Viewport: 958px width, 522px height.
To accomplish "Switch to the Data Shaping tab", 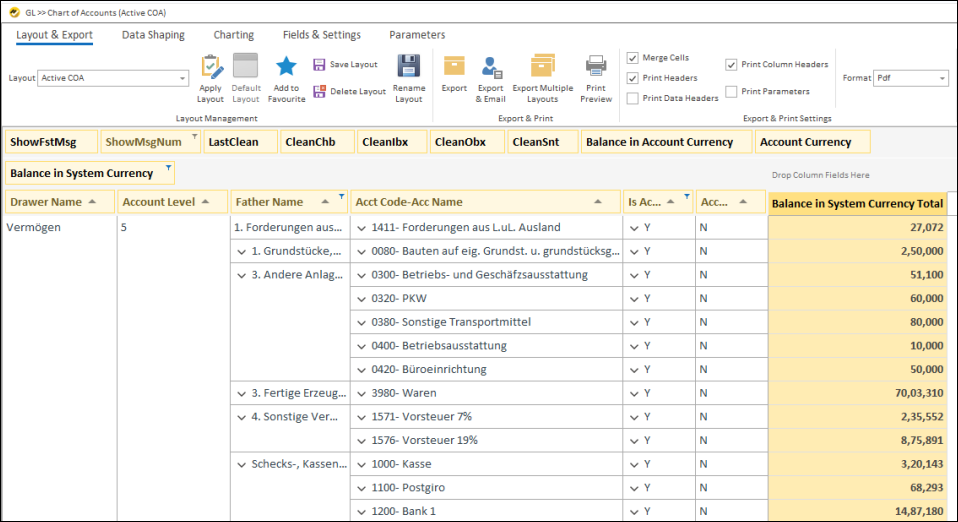I will click(x=153, y=35).
